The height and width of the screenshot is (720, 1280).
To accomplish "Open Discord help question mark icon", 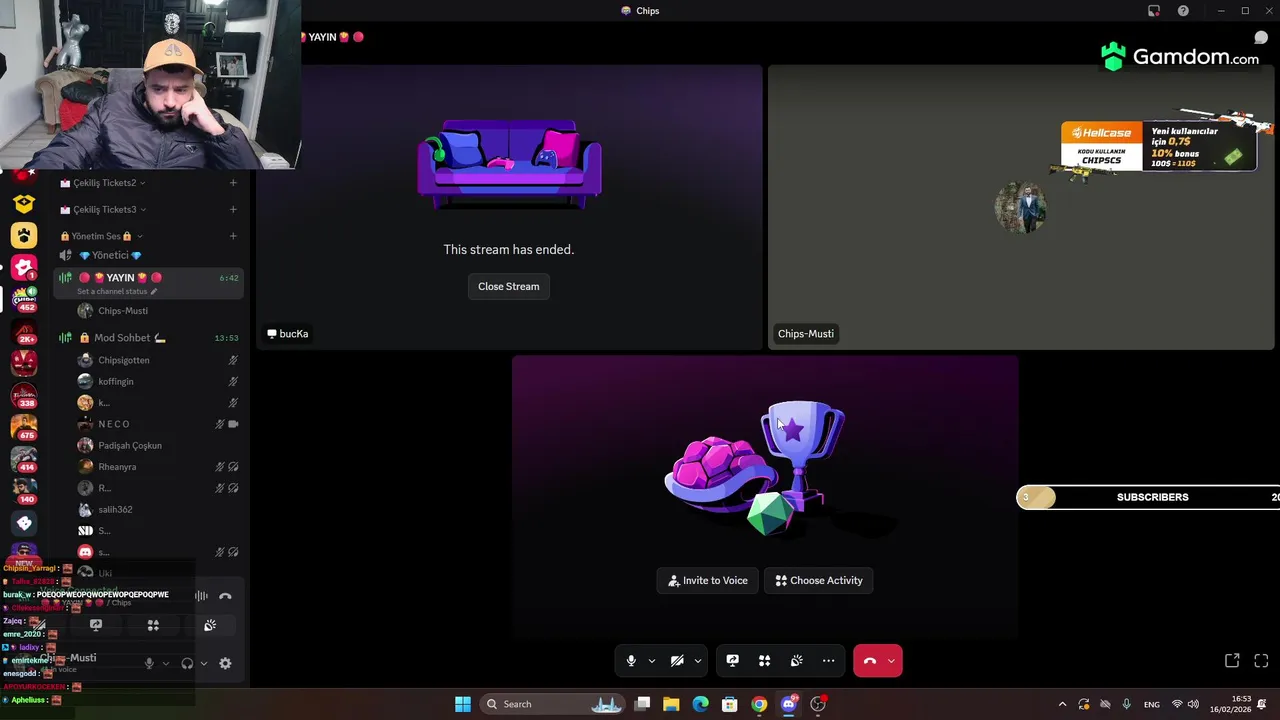I will [x=1183, y=11].
